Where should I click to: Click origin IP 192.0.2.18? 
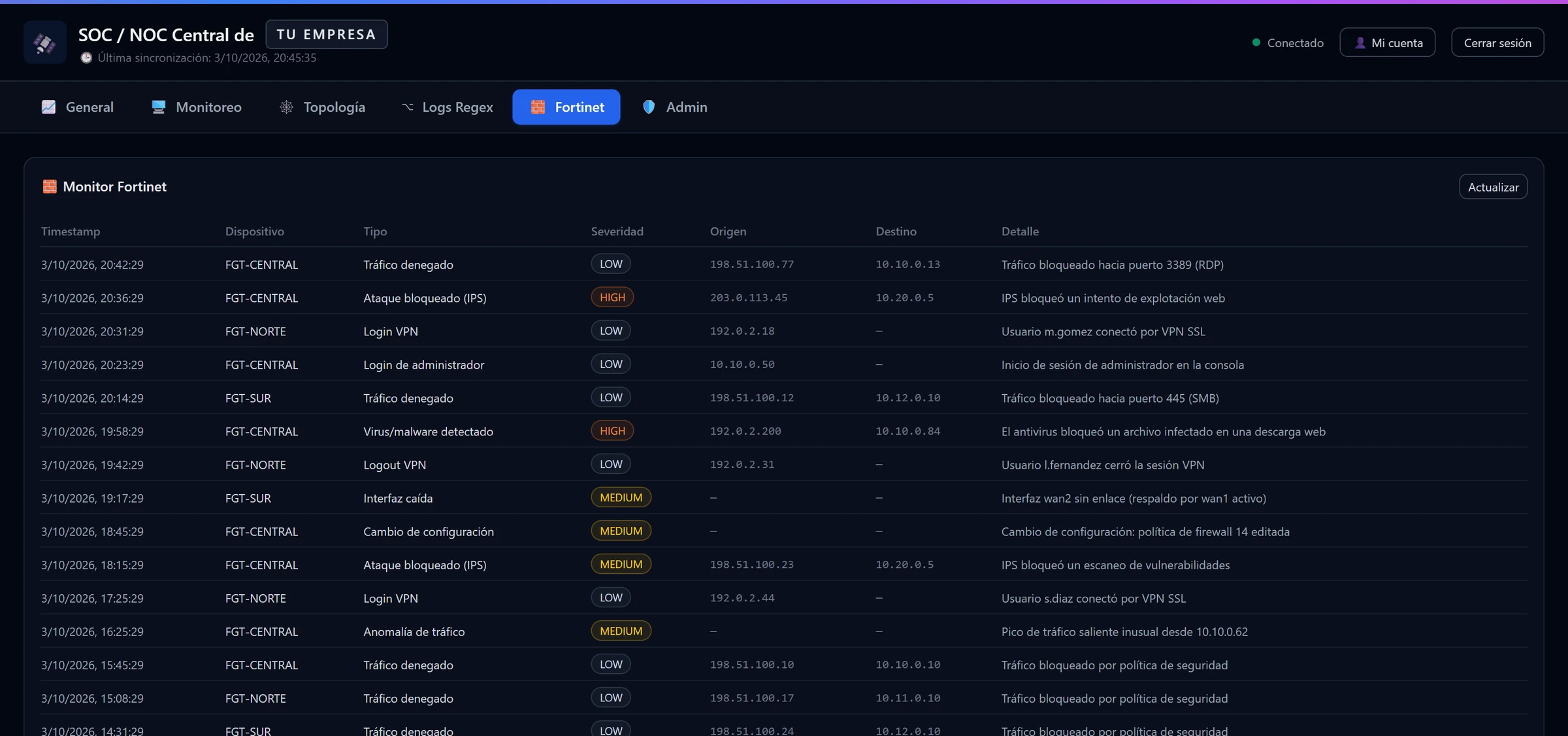pos(742,331)
